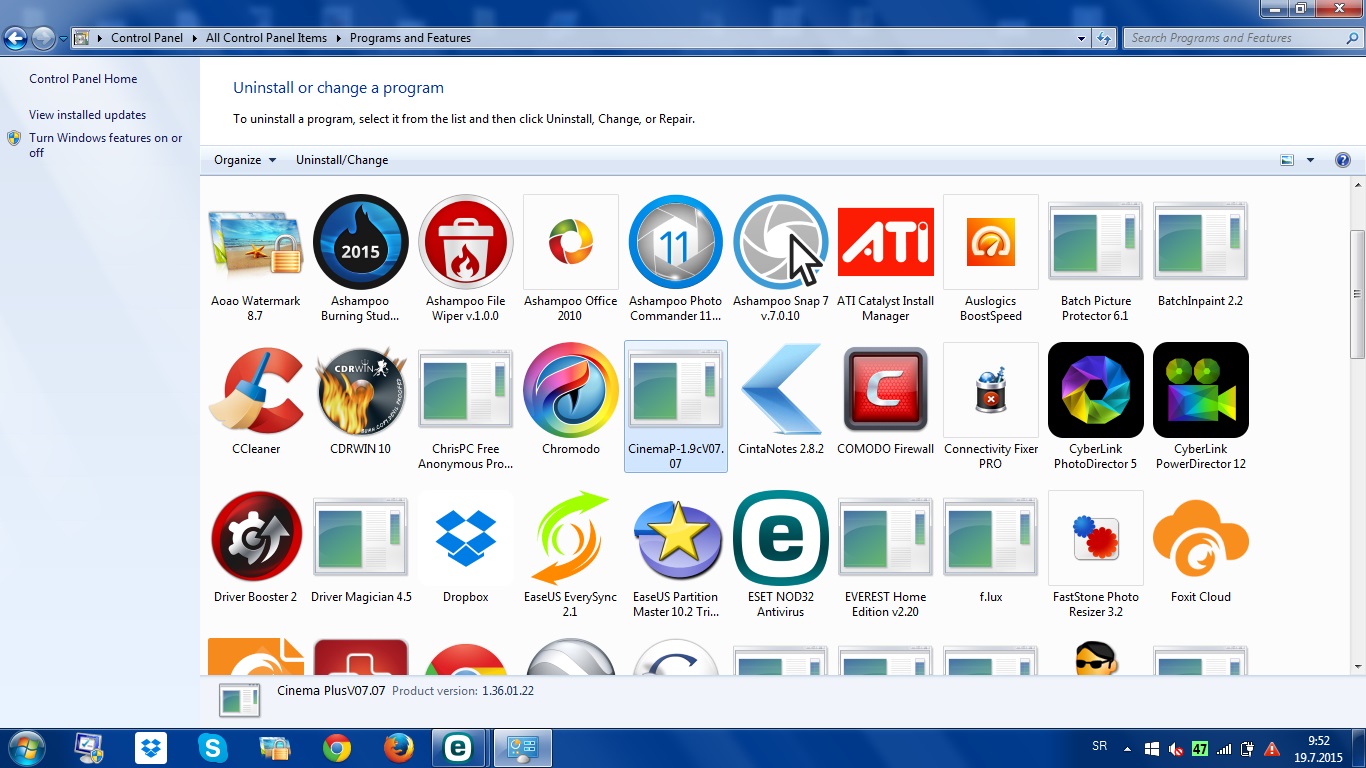Click the Search Programs and Features field
The height and width of the screenshot is (768, 1366).
(x=1242, y=38)
